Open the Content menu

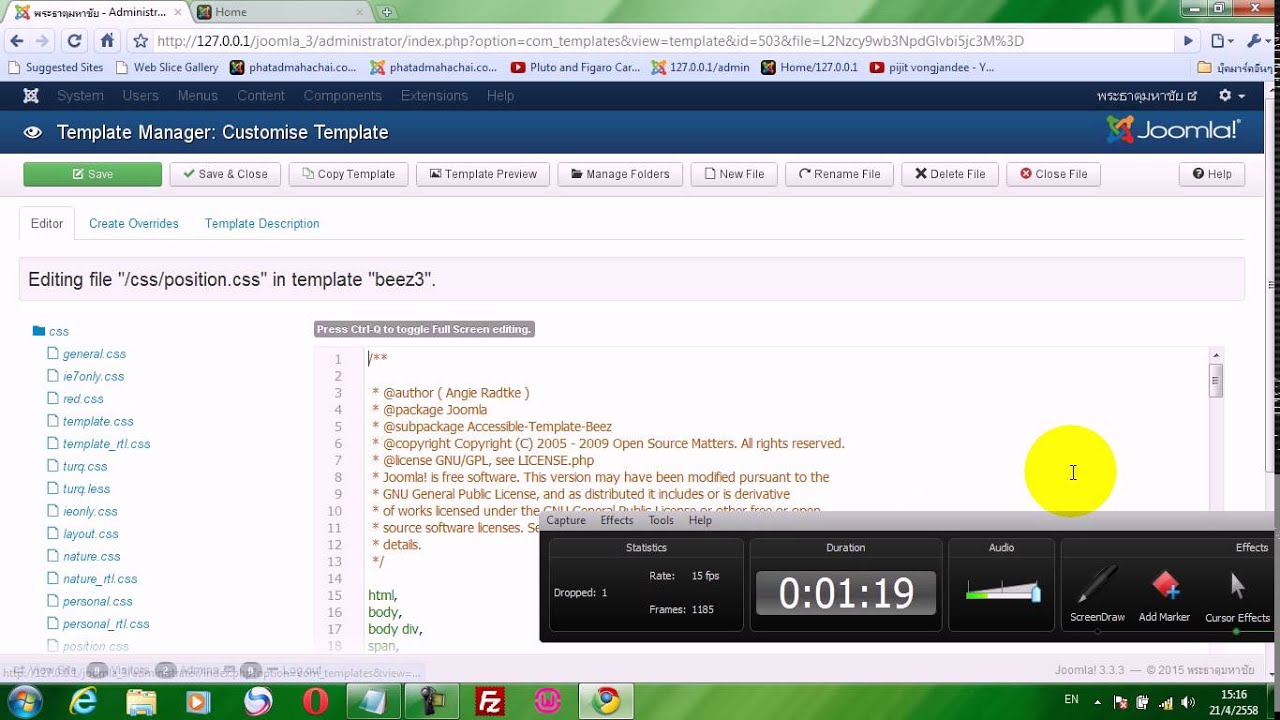pyautogui.click(x=261, y=96)
